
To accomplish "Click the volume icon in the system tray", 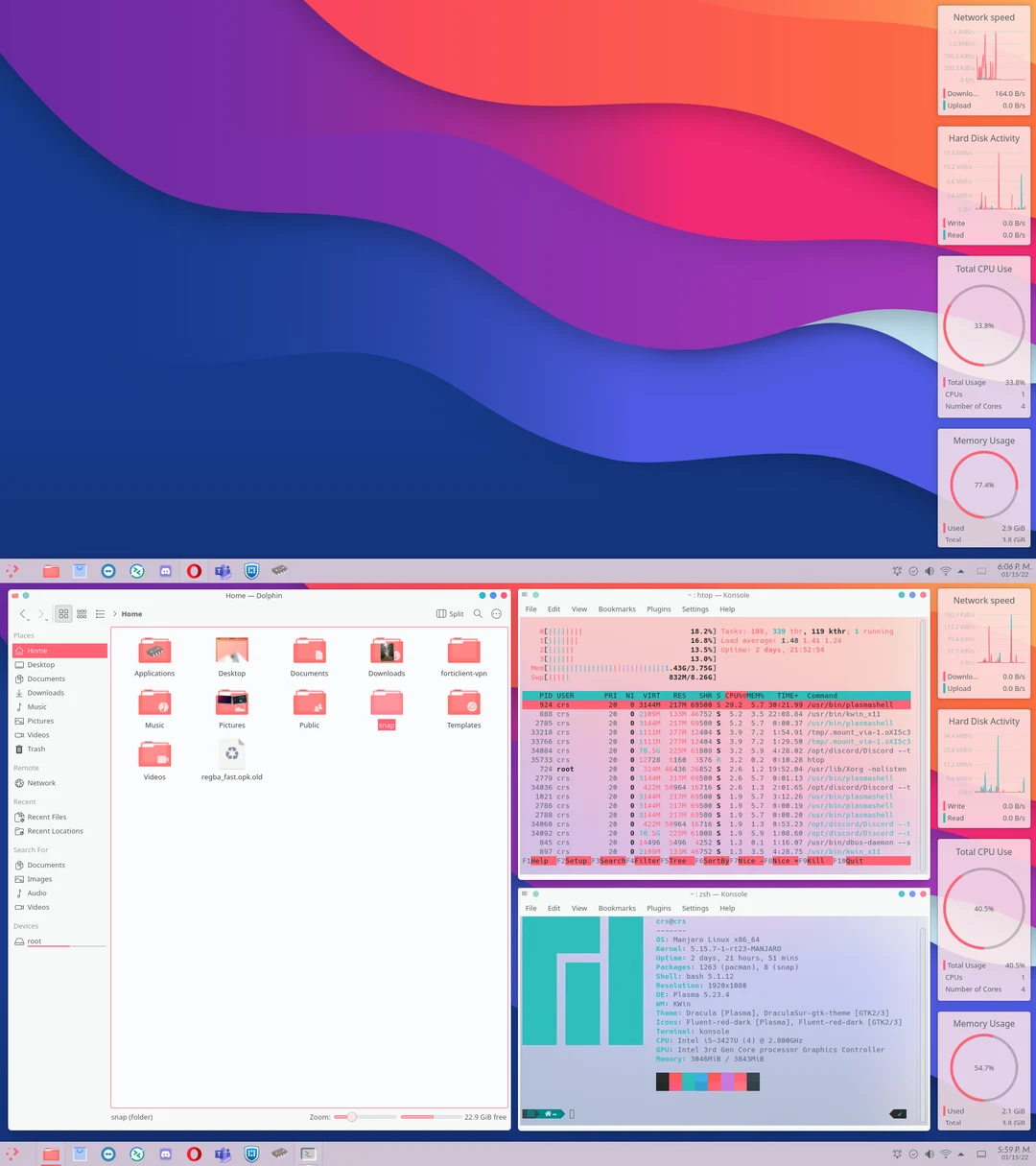I will (929, 1154).
